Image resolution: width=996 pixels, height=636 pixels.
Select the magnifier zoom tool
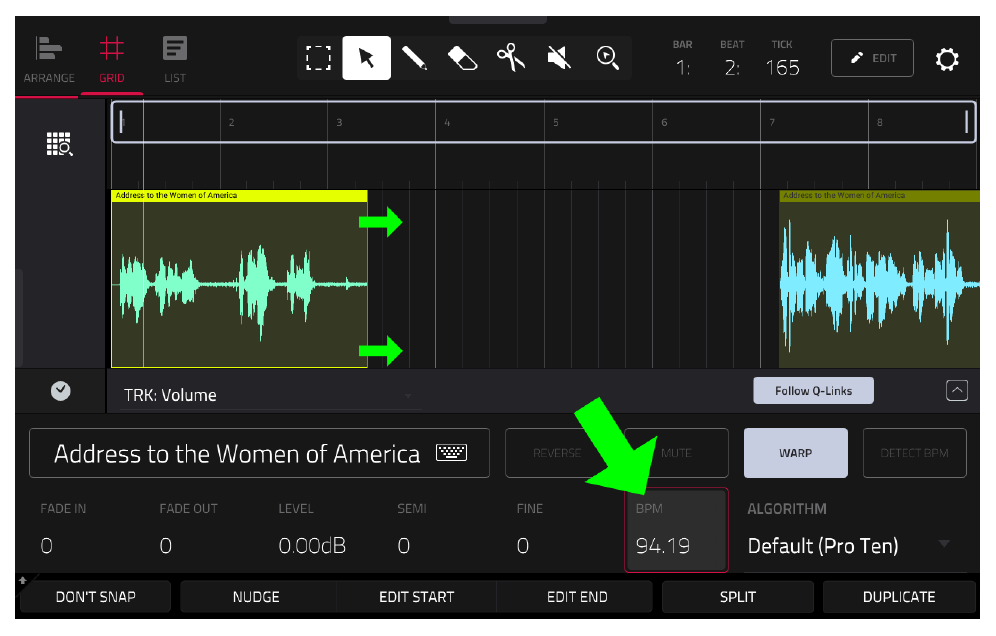click(x=607, y=58)
